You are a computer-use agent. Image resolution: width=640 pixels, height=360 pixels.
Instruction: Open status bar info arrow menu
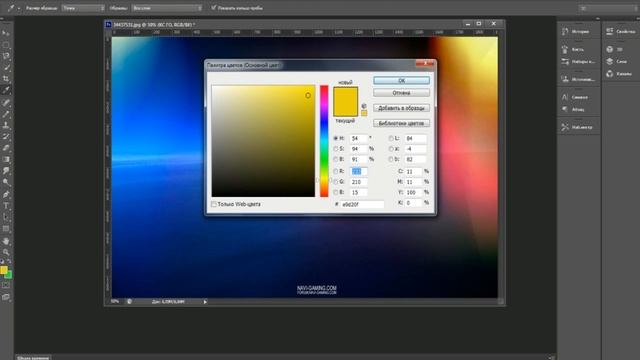205,302
